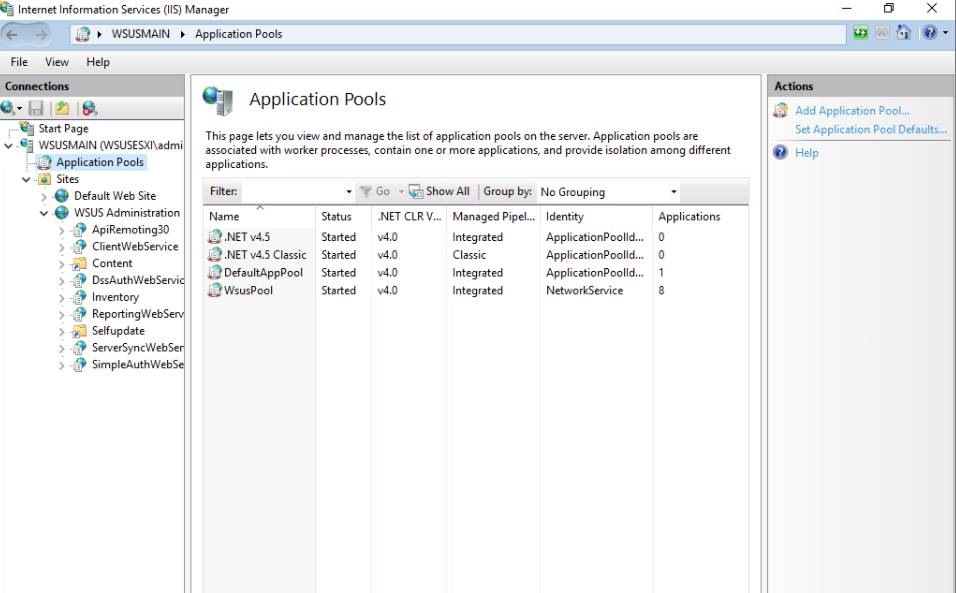This screenshot has width=956, height=593.
Task: Click the Add Application Pool link
Action: (852, 110)
